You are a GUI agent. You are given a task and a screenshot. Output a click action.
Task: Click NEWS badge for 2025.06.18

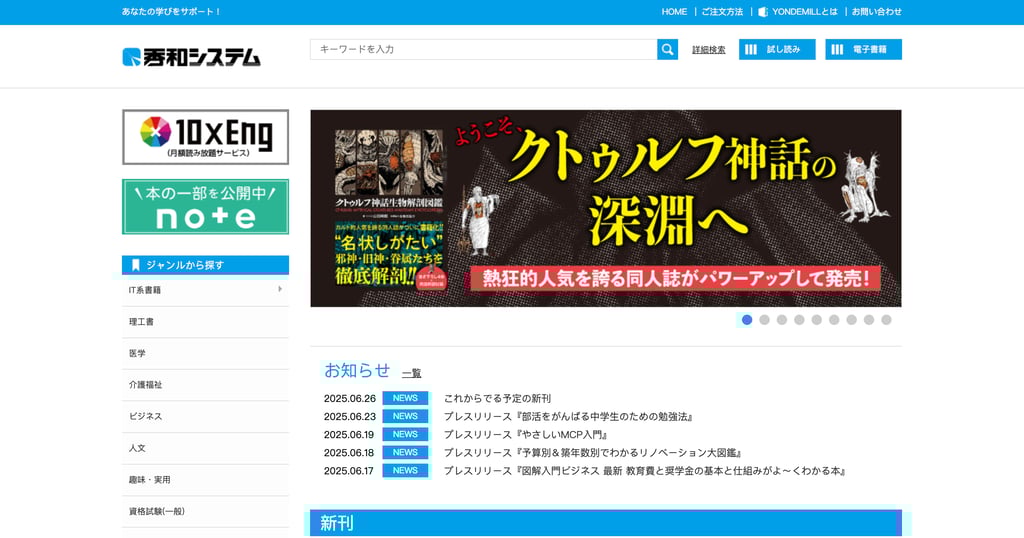coord(405,452)
